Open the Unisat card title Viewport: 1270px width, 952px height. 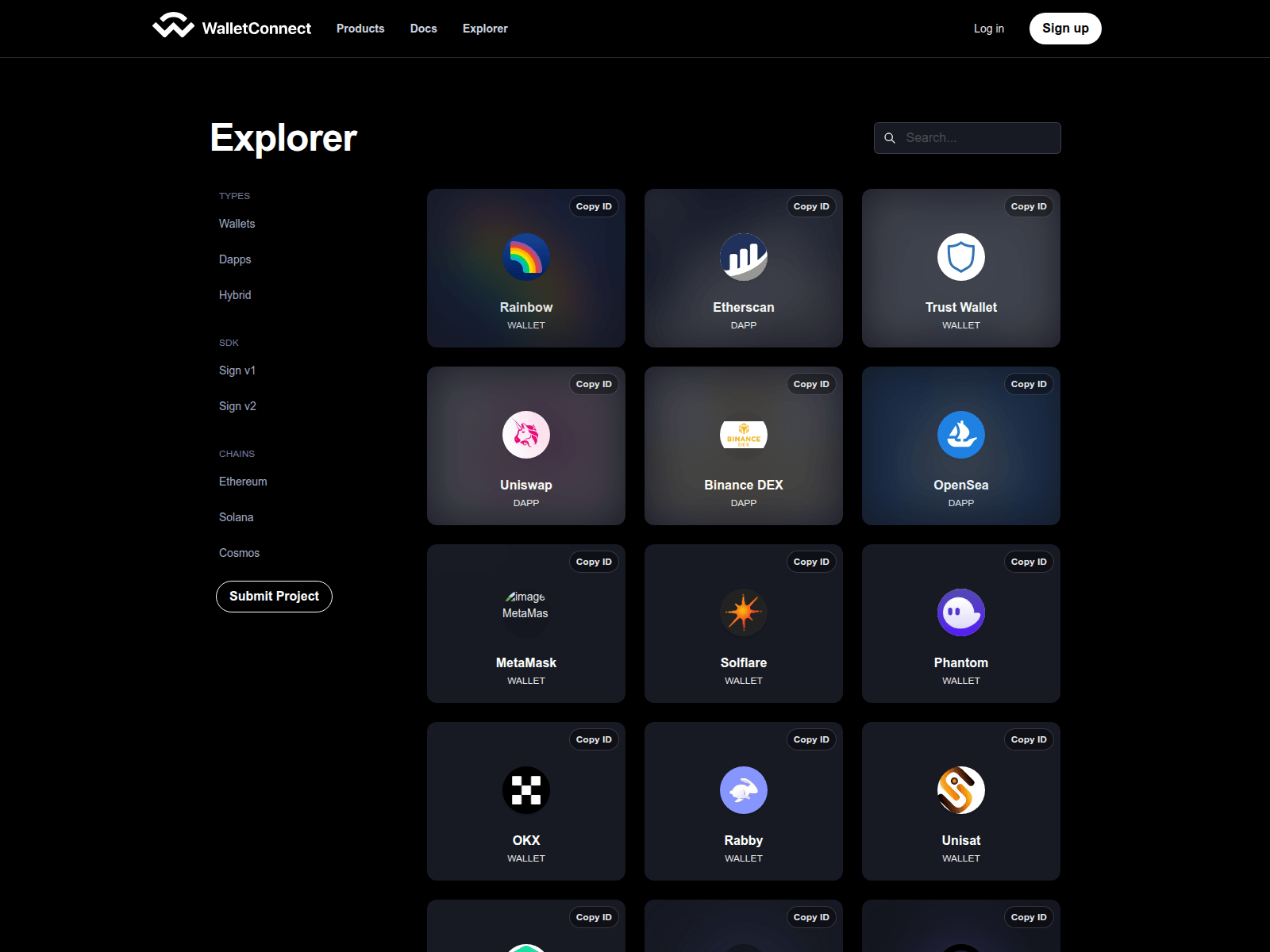tap(961, 840)
